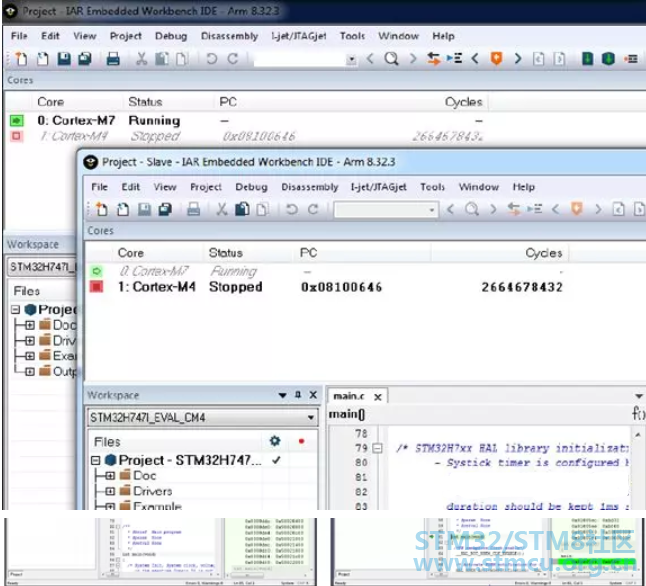Click Undo arrow in master window toolbar

point(211,59)
